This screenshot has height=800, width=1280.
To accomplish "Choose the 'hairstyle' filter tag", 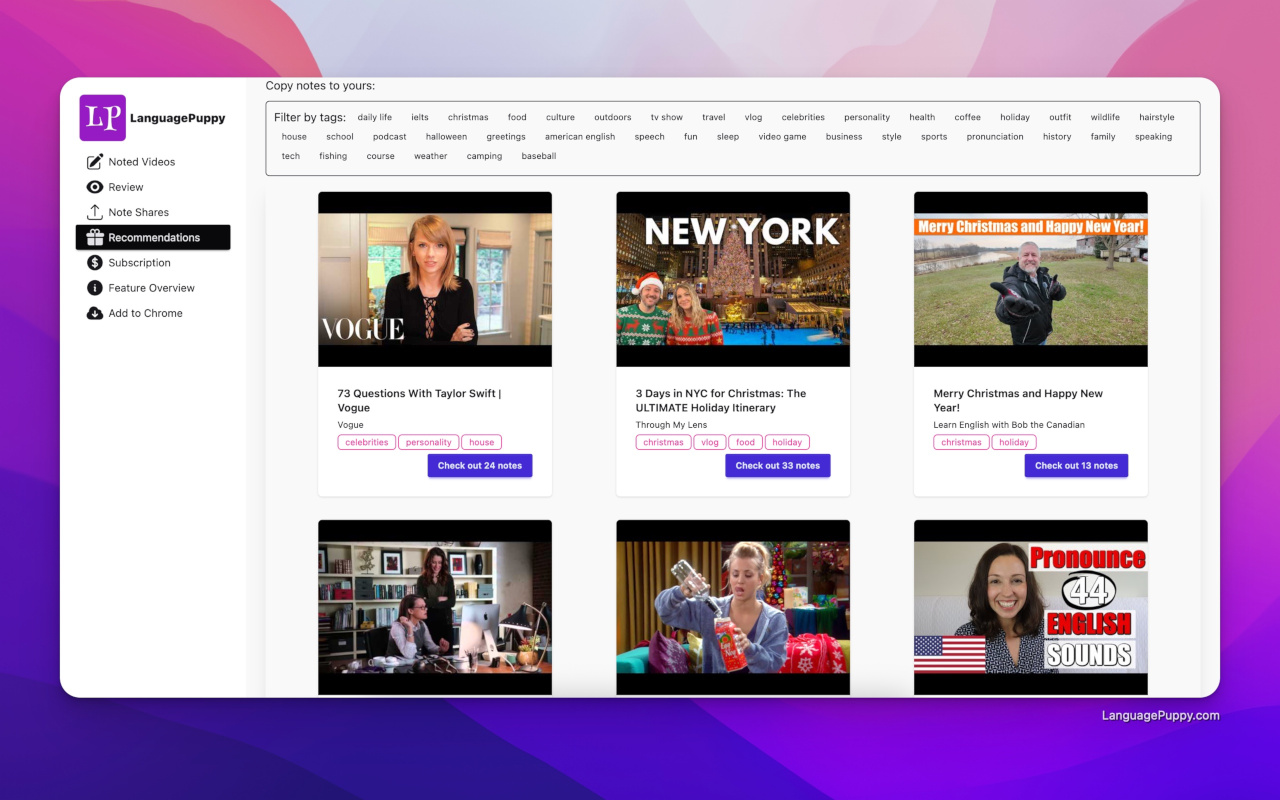I will (1157, 117).
